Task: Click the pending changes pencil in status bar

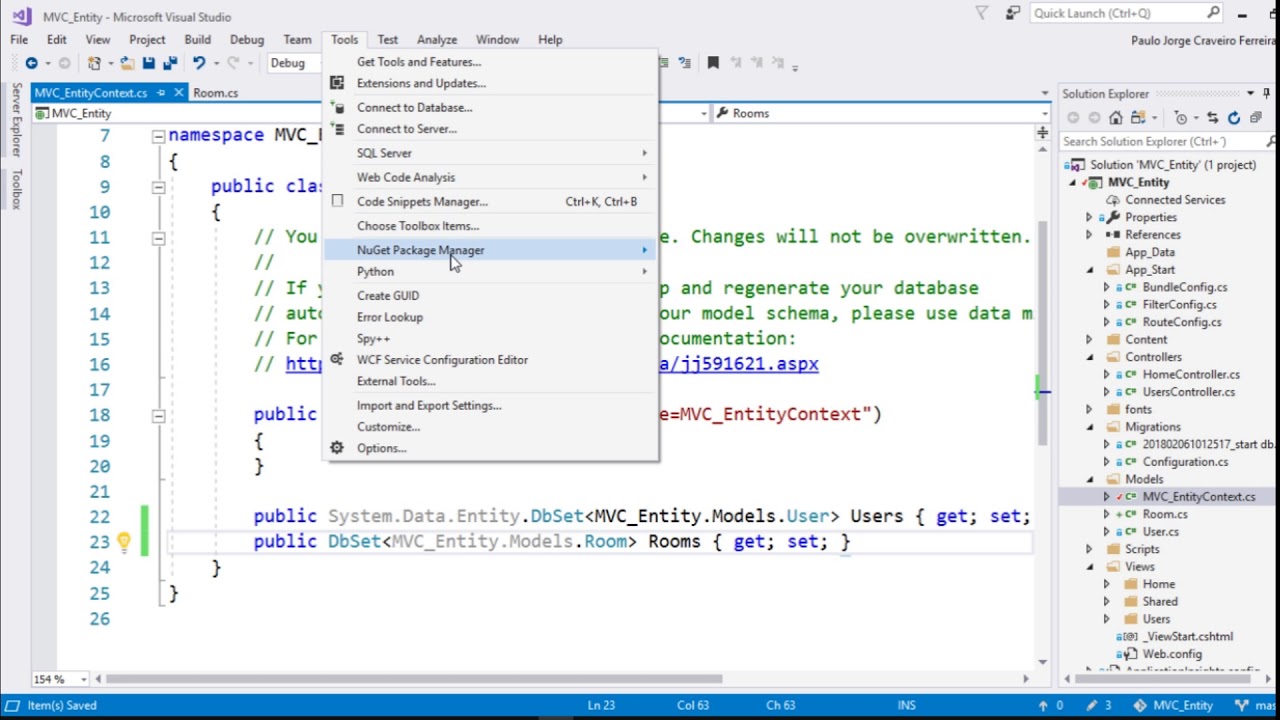Action: coord(1092,705)
